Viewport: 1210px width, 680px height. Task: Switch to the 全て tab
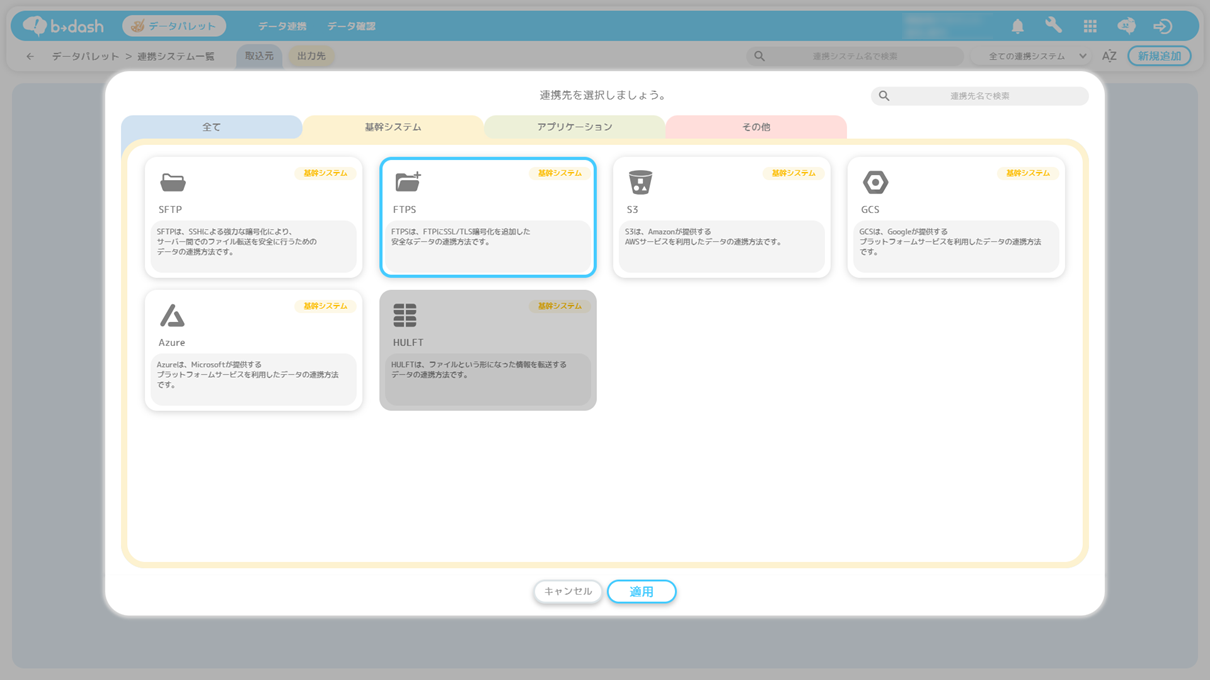pos(212,127)
